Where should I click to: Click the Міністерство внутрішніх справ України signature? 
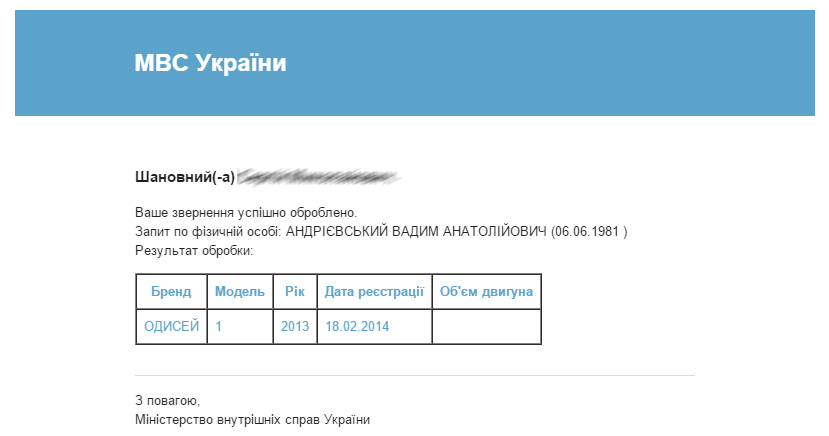[252, 420]
